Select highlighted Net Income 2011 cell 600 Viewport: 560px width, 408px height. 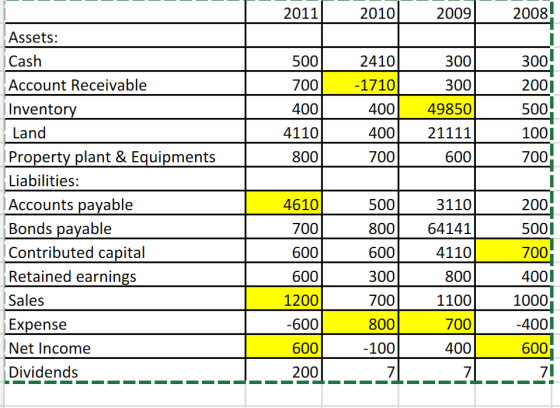284,347
